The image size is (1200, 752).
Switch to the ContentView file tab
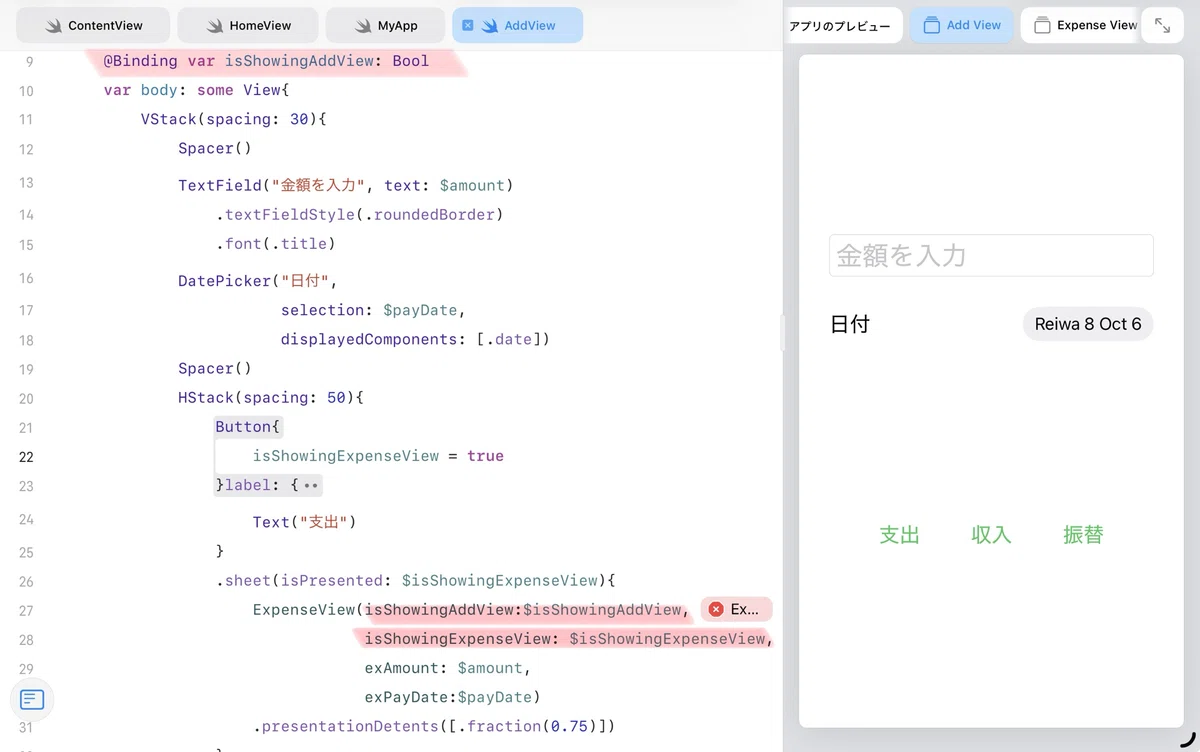[x=93, y=25]
